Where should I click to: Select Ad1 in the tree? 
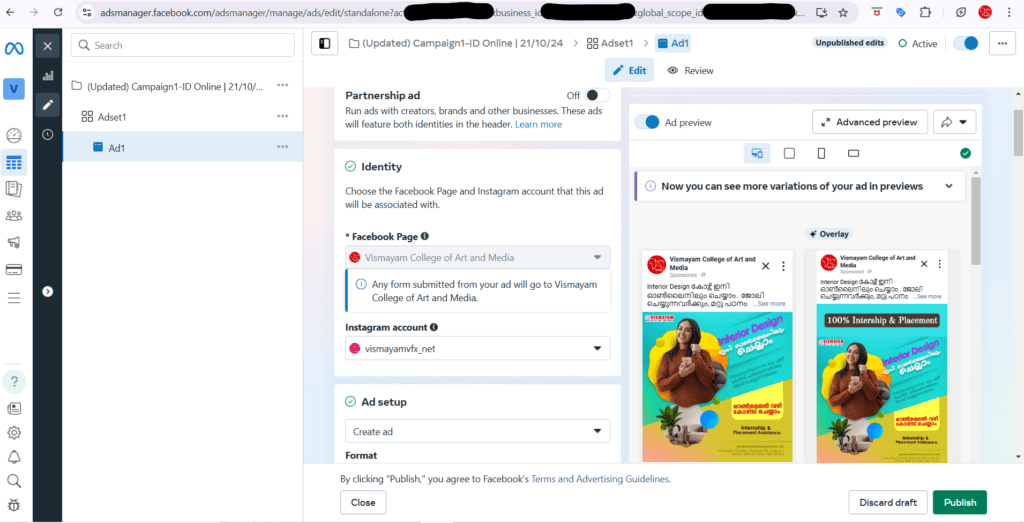[117, 148]
